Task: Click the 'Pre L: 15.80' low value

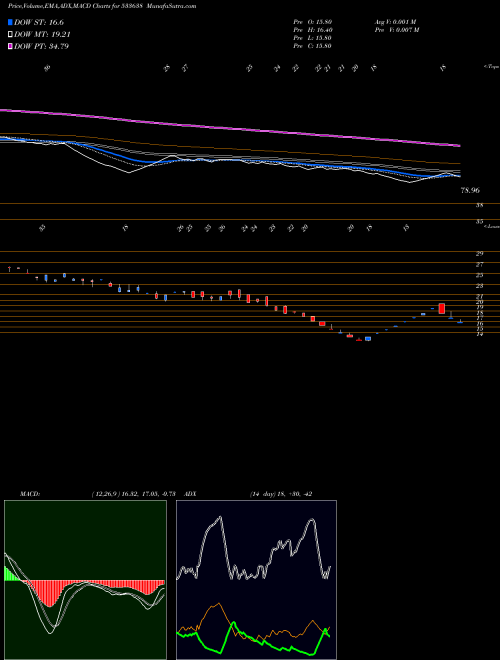Action: (x=312, y=38)
